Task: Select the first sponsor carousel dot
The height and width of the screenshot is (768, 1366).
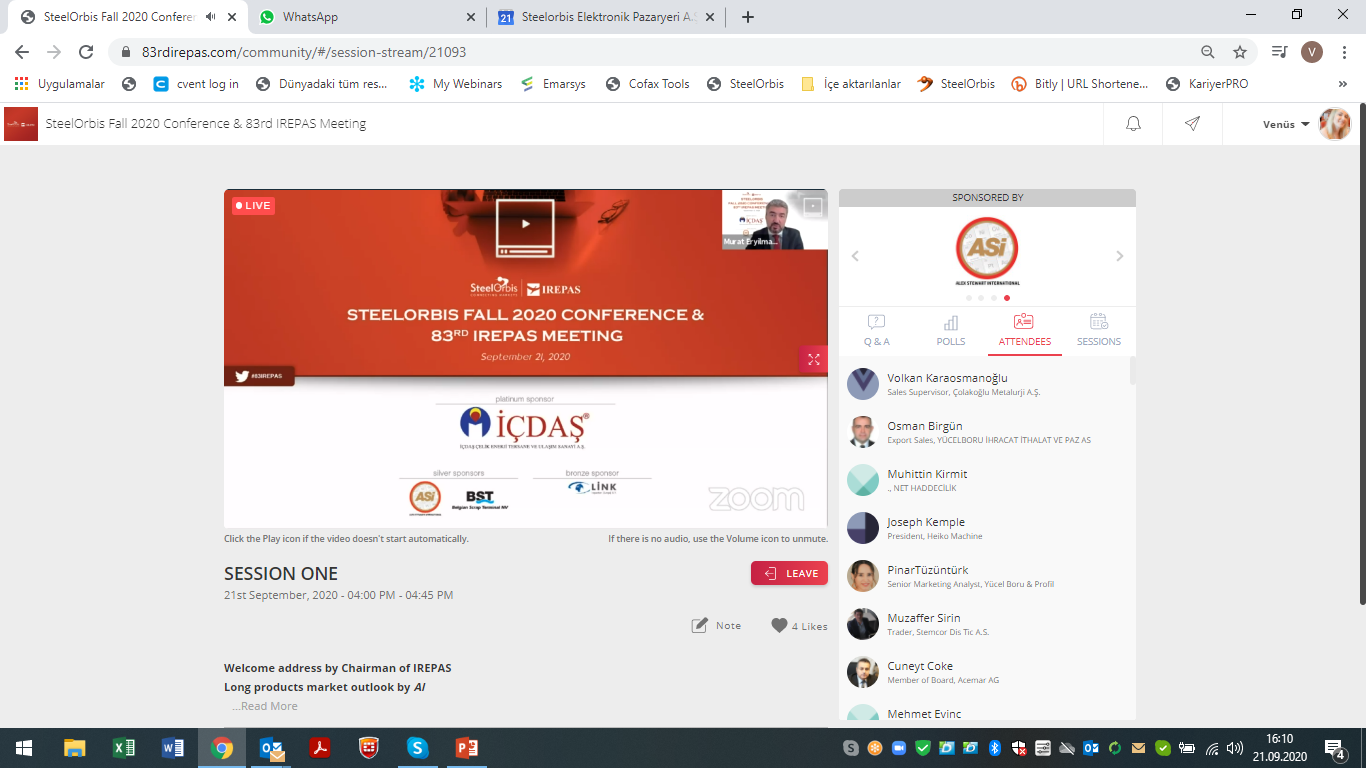Action: point(968,298)
